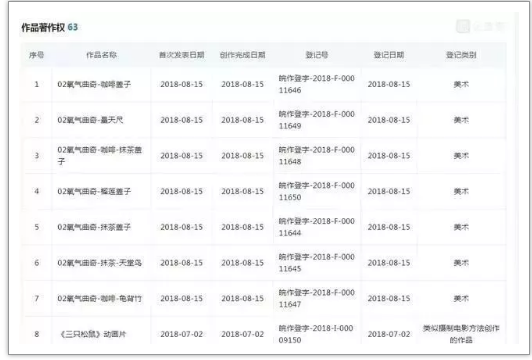Click serial number 2 in 量天尺 row

(x=37, y=120)
